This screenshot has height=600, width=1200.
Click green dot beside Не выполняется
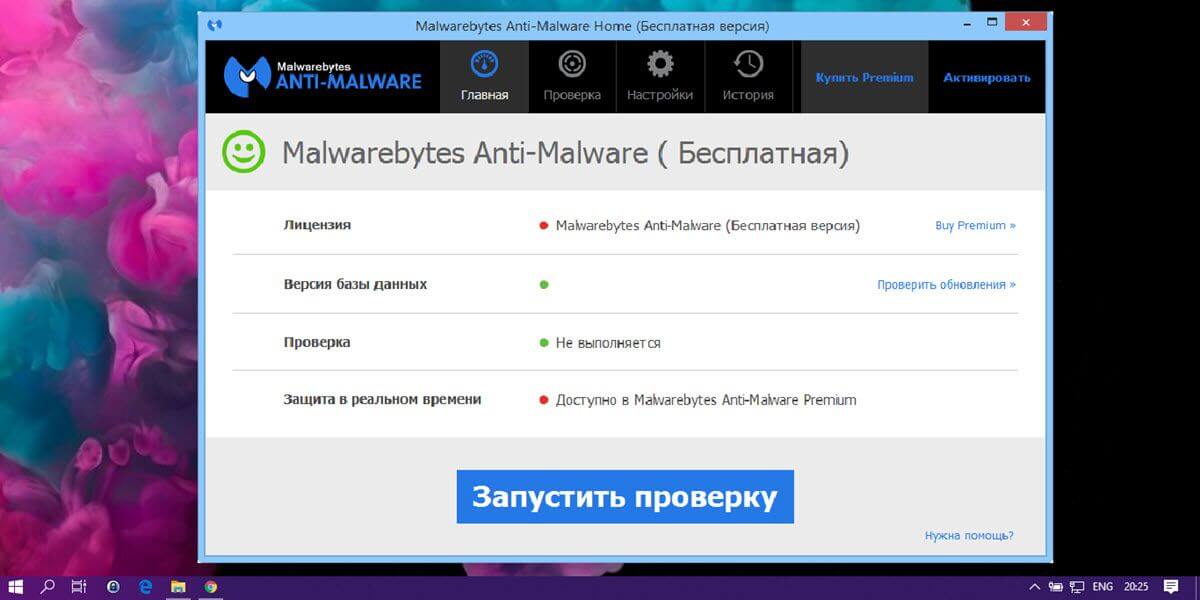point(544,342)
